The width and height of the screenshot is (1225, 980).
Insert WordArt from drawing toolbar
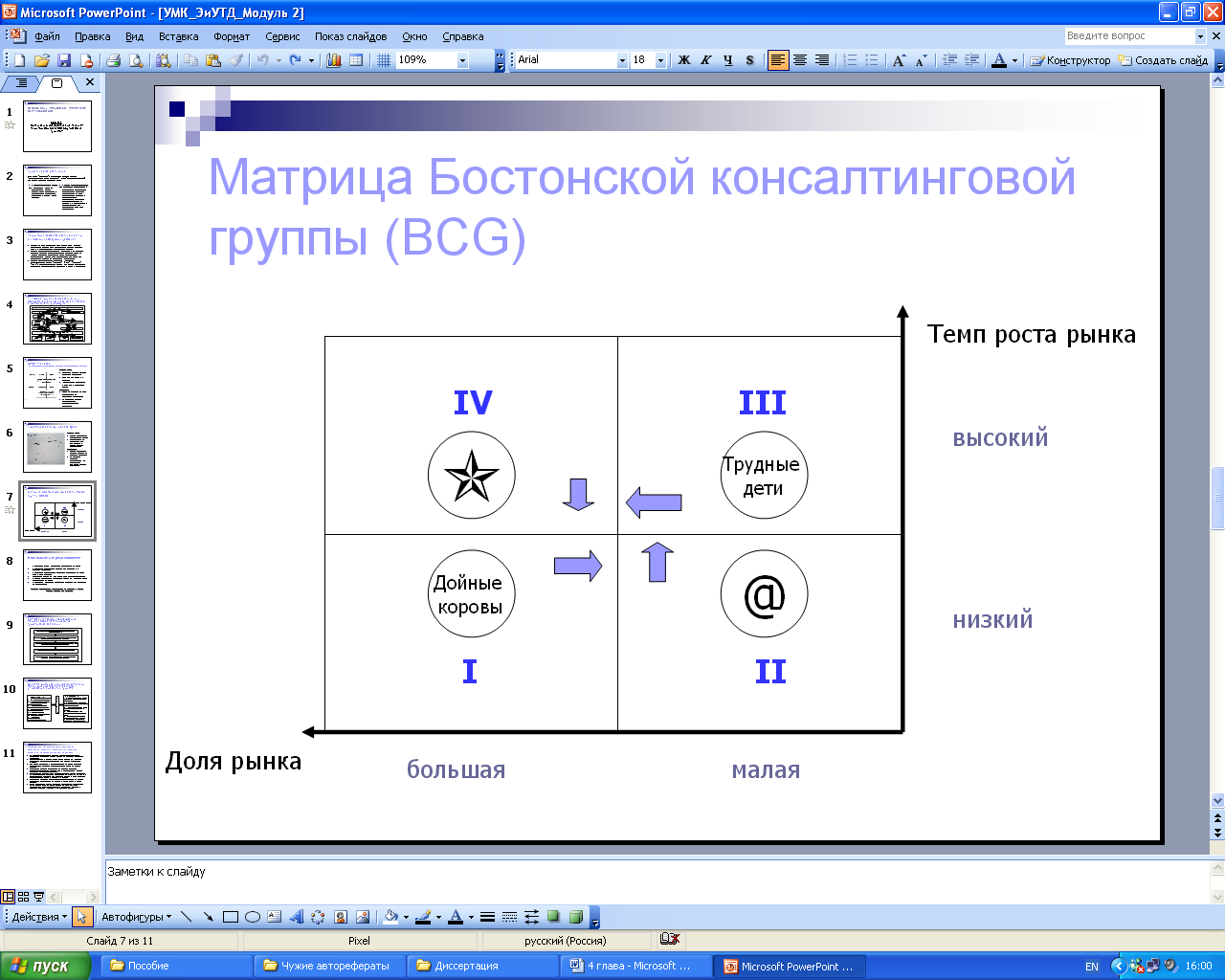point(296,917)
